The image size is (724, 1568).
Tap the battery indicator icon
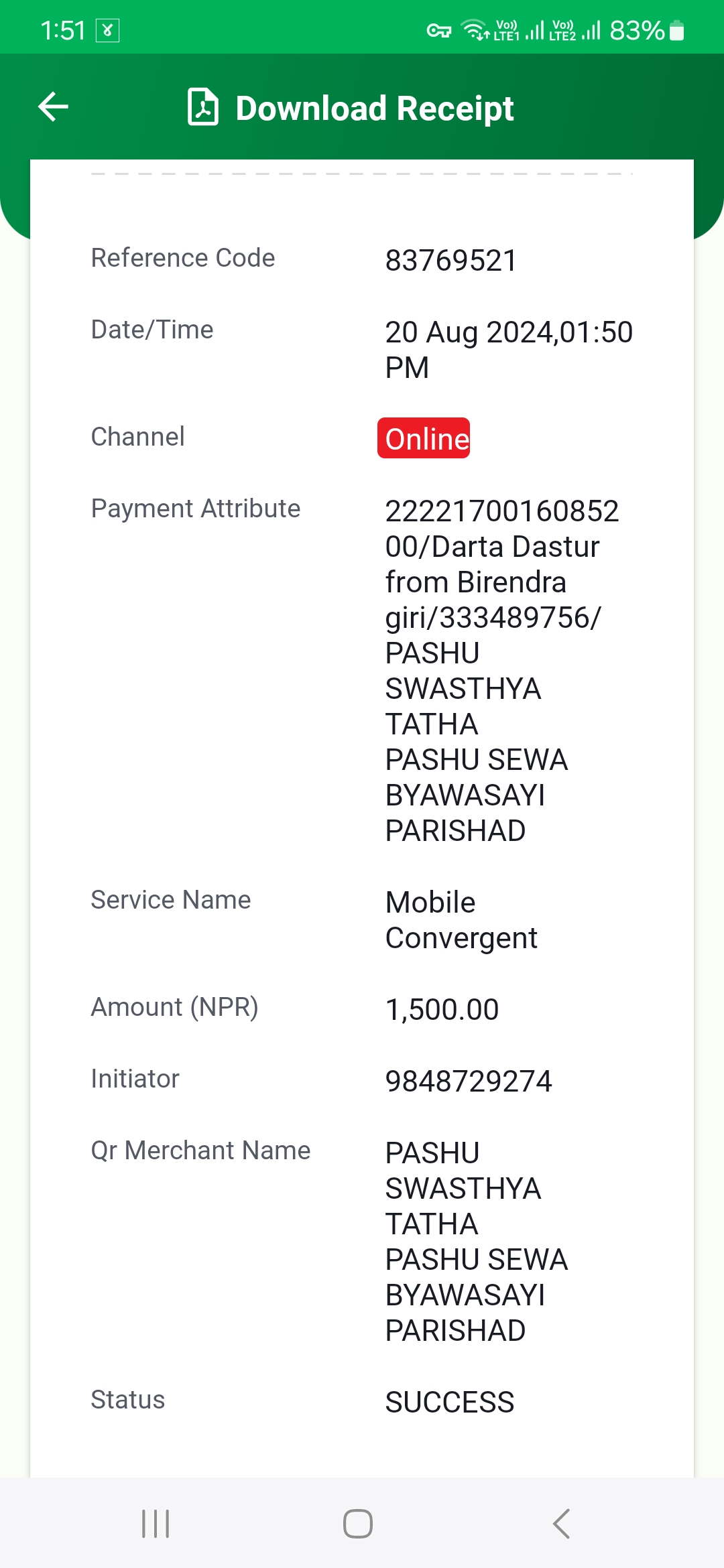[677, 30]
